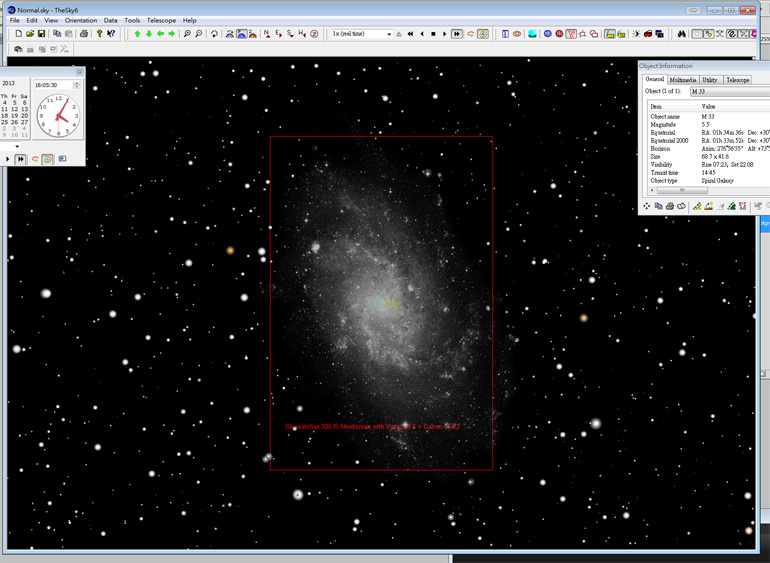Click the green move up arrow
This screenshot has height=563, width=770.
[138, 34]
